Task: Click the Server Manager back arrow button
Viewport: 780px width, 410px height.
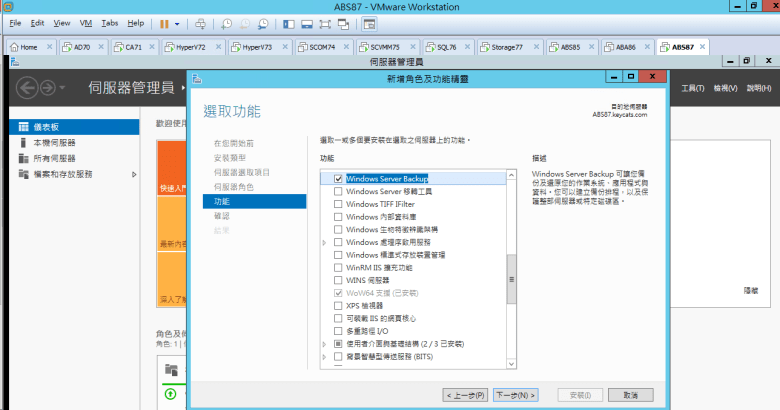Action: (x=25, y=88)
